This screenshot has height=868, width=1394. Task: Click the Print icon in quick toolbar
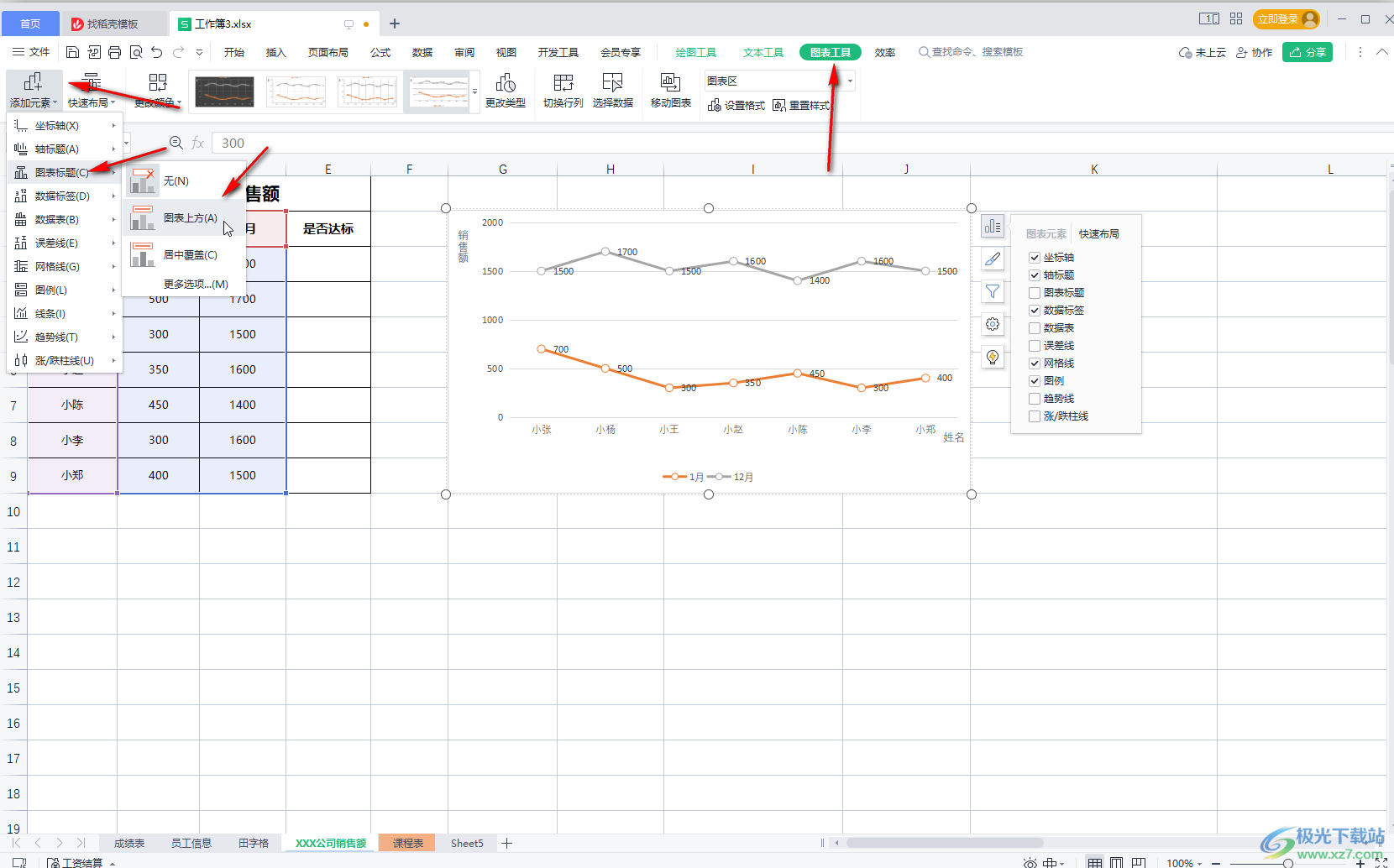[x=115, y=52]
